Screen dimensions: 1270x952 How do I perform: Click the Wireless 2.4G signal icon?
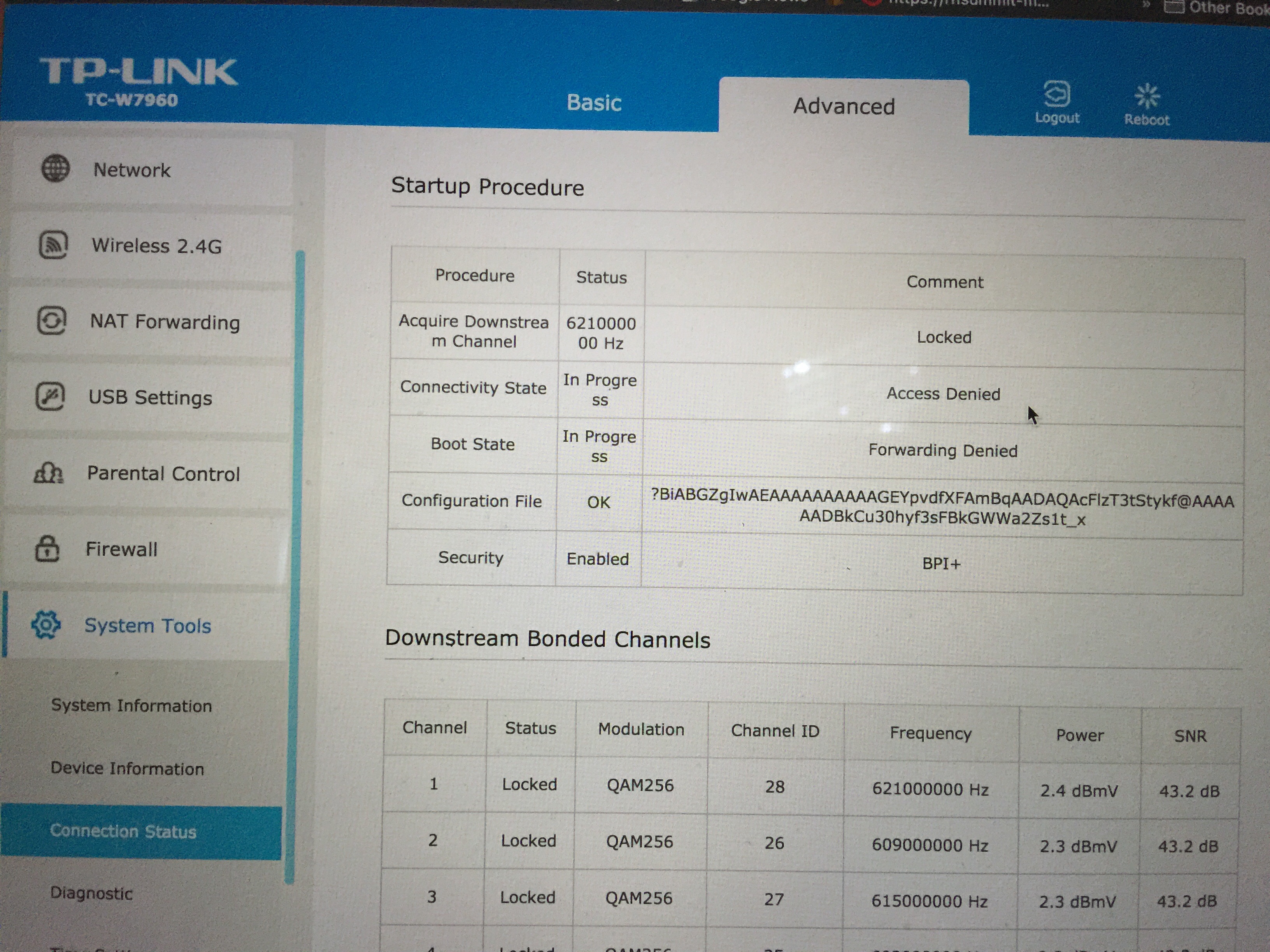pos(53,245)
